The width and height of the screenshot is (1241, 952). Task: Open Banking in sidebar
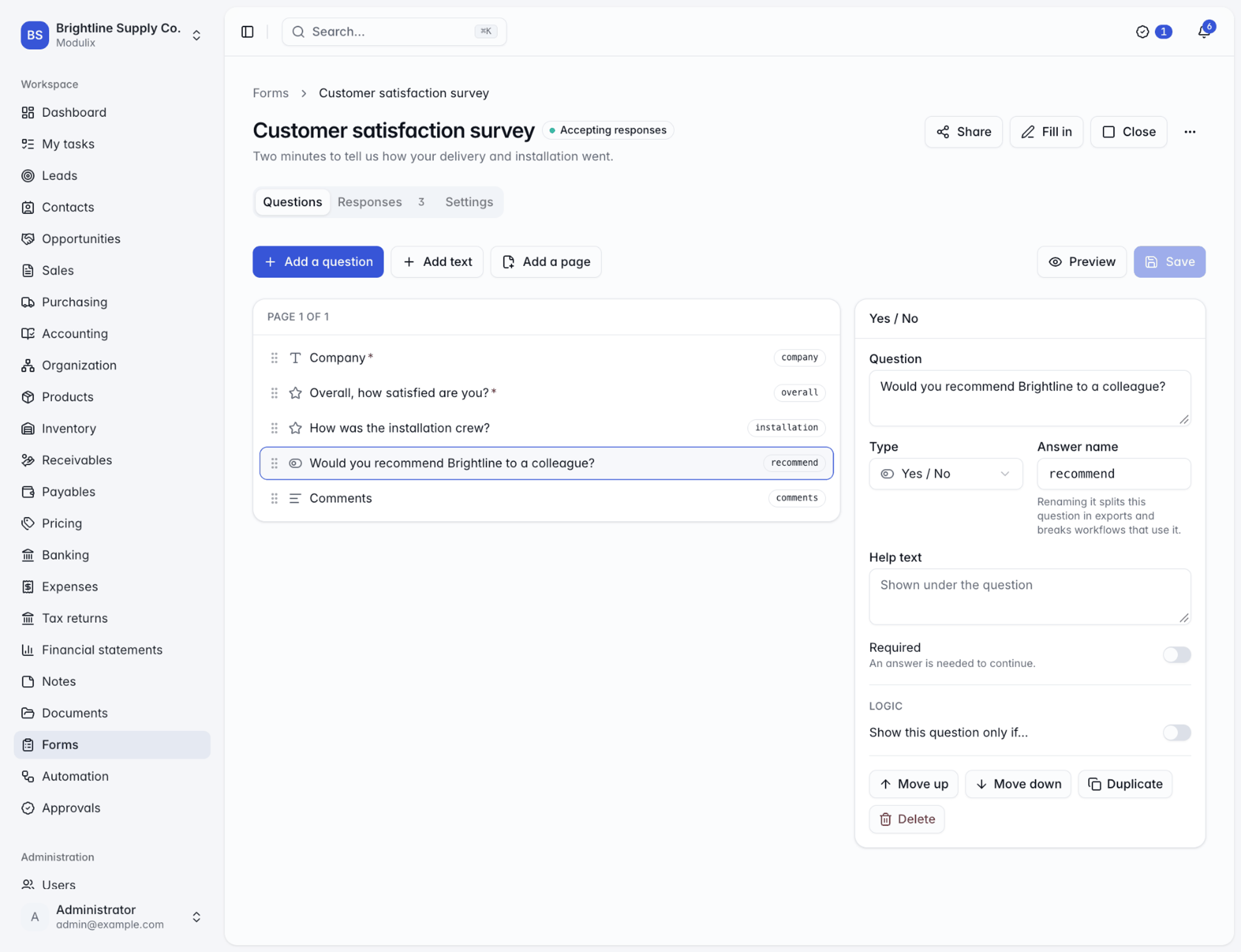[x=112, y=555]
